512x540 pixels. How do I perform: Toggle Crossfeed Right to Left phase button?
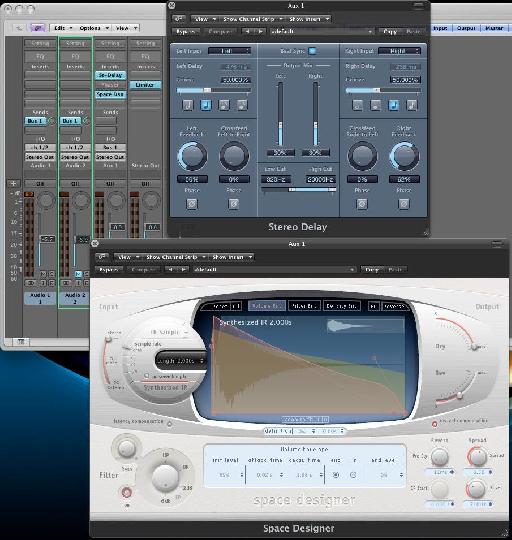click(x=362, y=204)
